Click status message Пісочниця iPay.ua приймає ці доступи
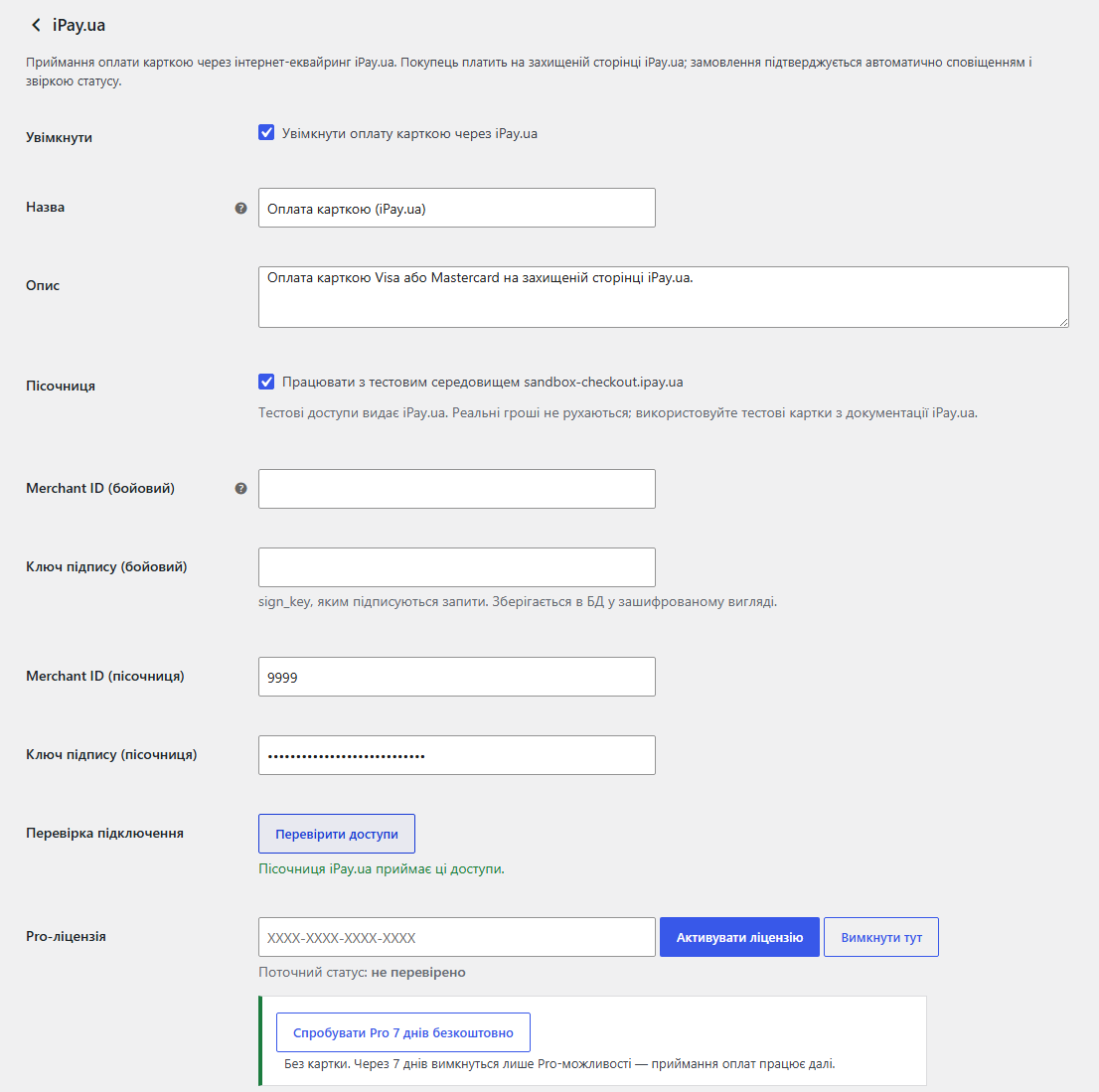The width and height of the screenshot is (1099, 1092). pyautogui.click(x=382, y=869)
